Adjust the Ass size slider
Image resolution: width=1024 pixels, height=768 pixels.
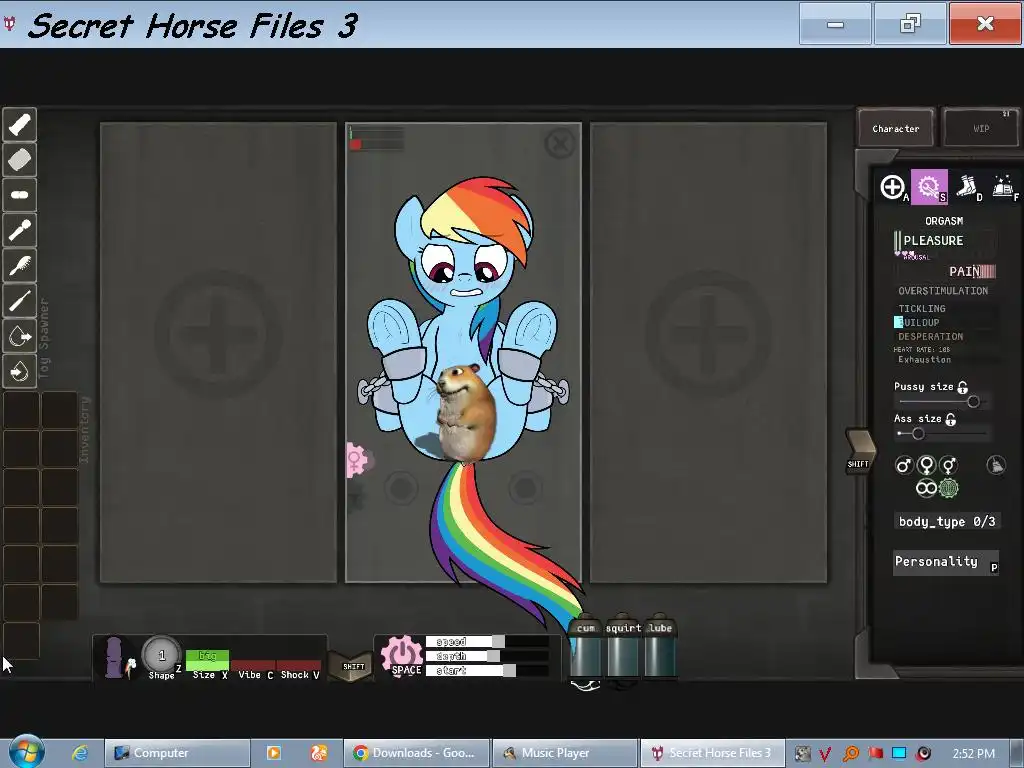point(942,434)
